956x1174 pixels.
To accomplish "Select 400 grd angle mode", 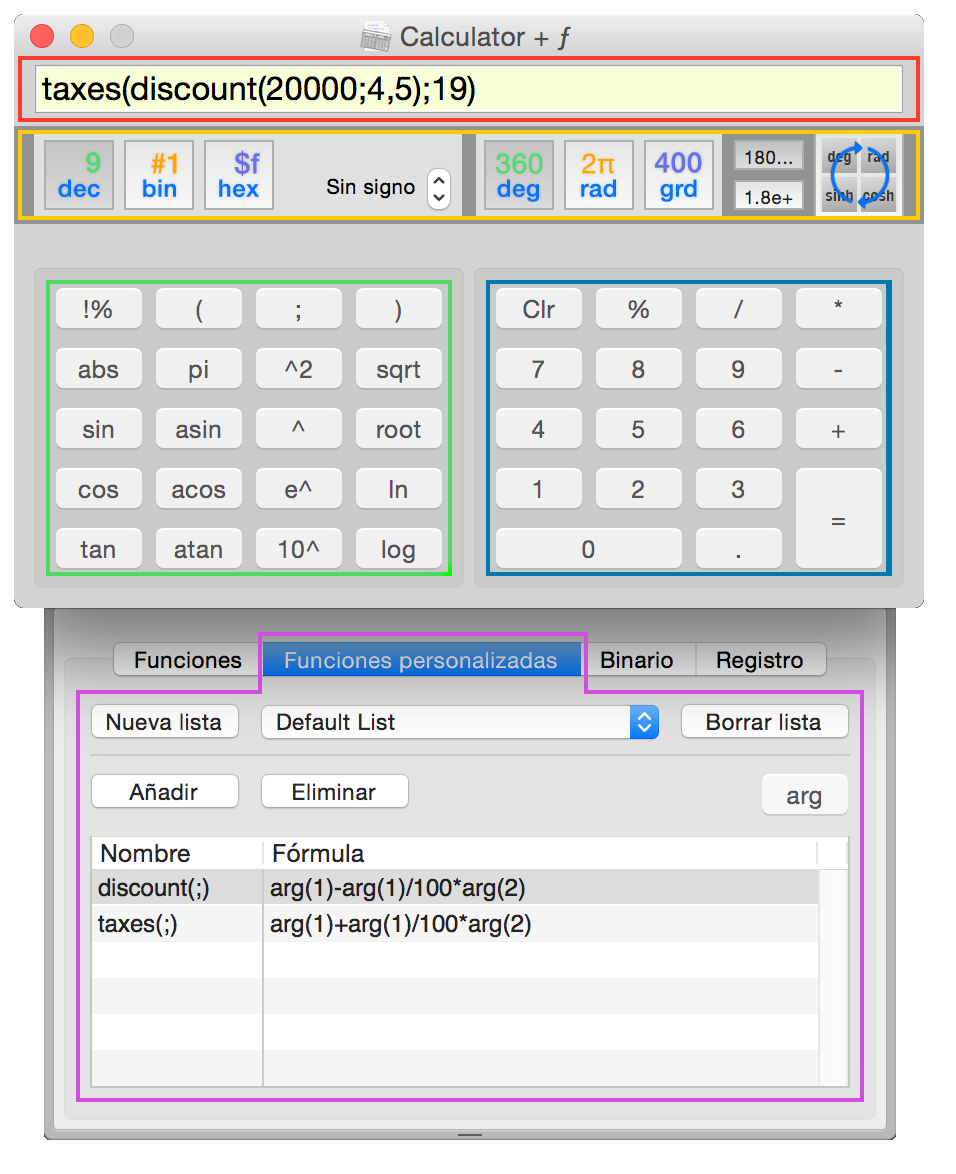I will point(678,175).
